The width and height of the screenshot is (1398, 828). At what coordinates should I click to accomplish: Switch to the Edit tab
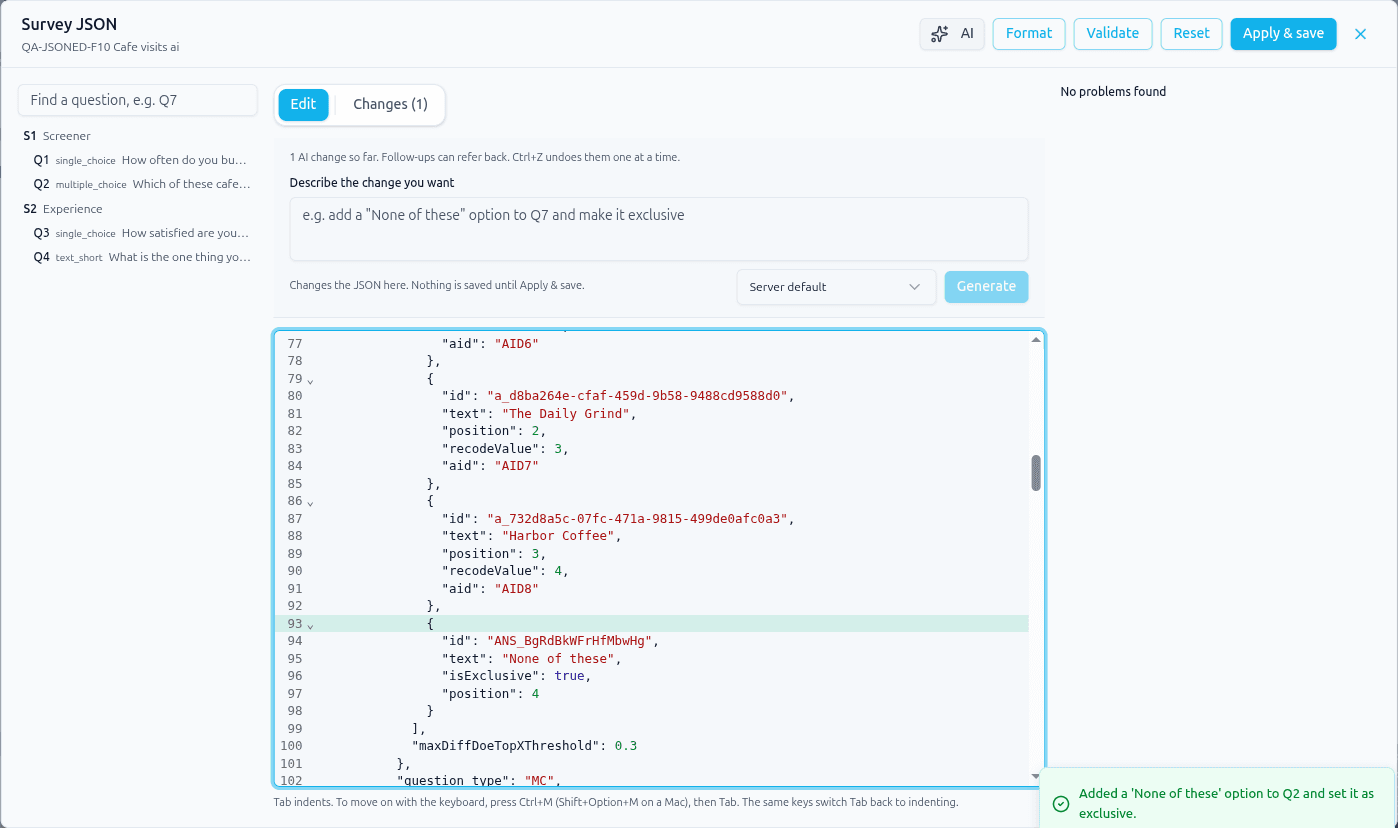click(x=303, y=104)
